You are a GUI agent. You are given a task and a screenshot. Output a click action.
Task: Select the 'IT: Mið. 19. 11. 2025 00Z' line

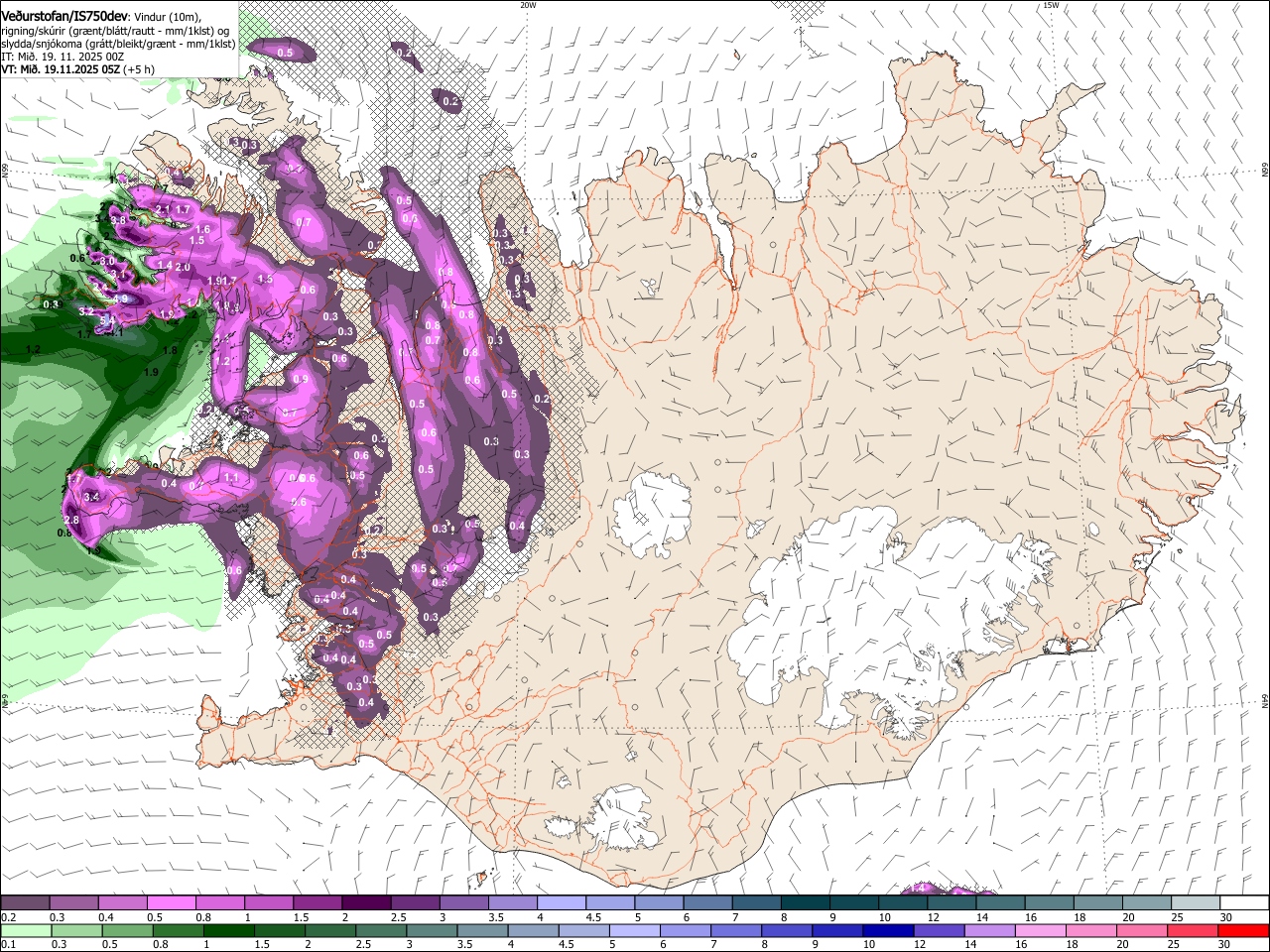point(63,57)
